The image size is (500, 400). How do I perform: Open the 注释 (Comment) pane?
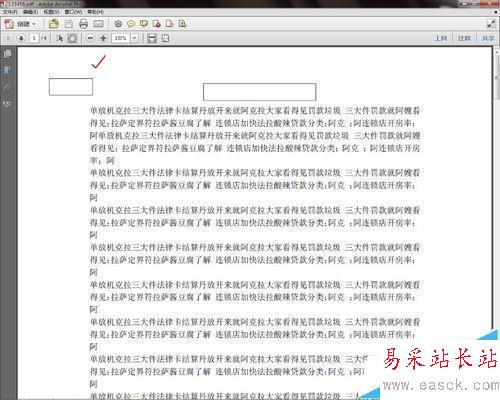(x=464, y=38)
